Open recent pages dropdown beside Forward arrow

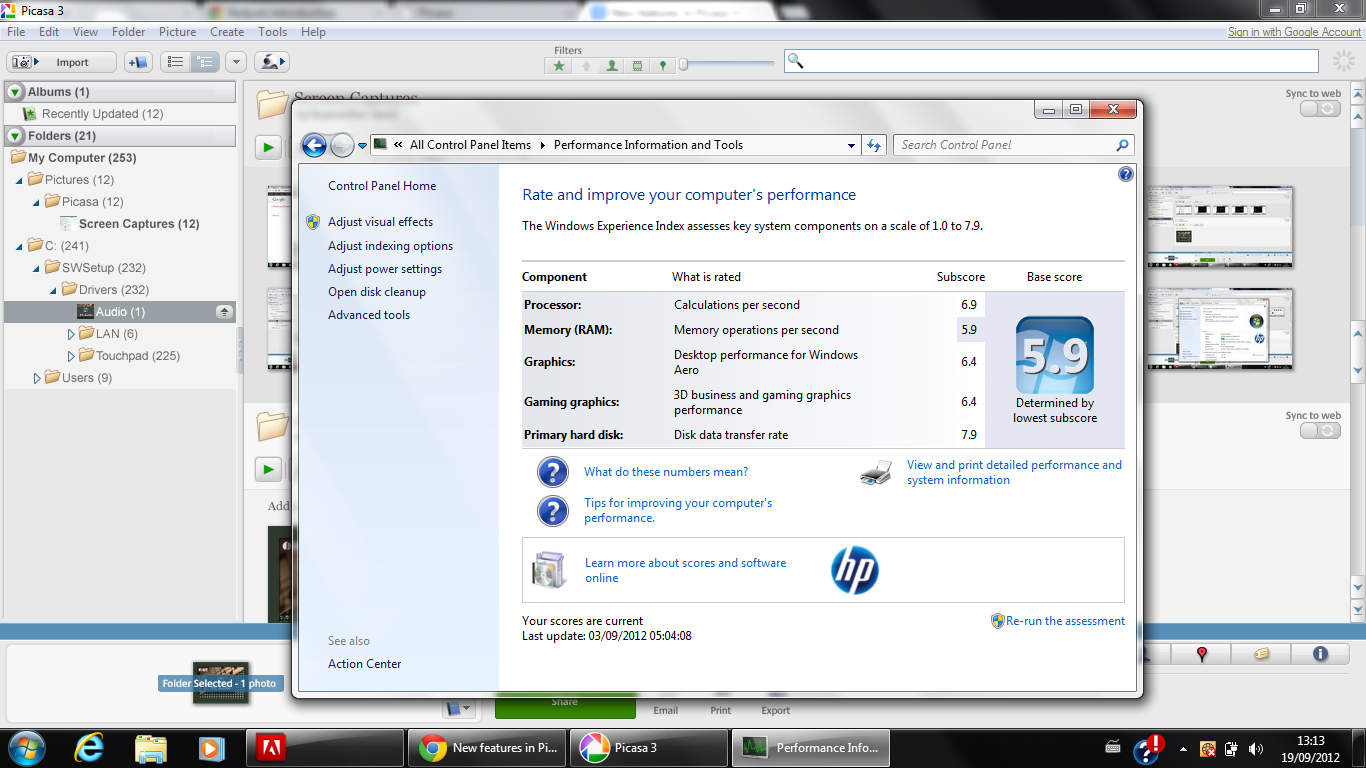362,146
